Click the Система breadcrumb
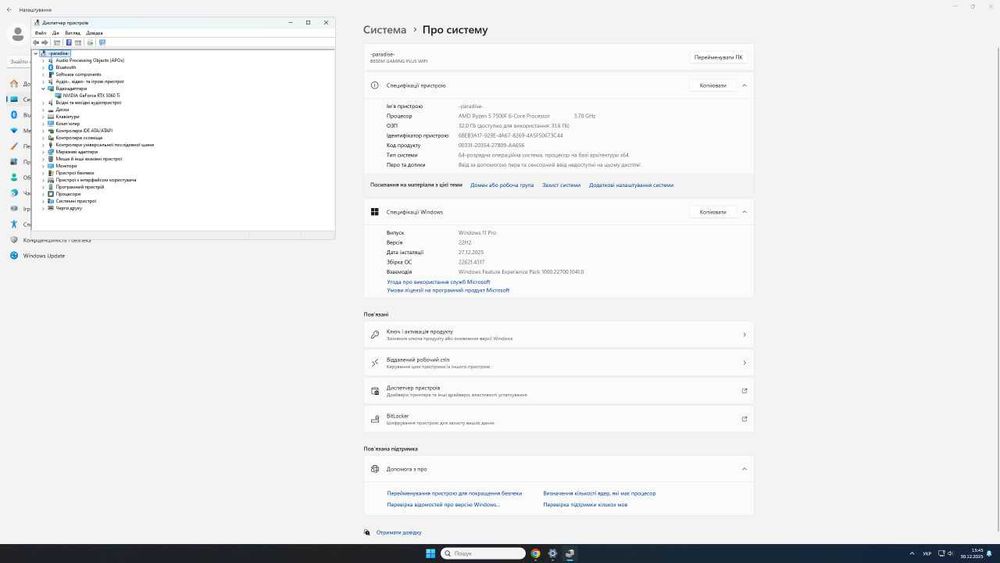1000x563 pixels. [385, 29]
